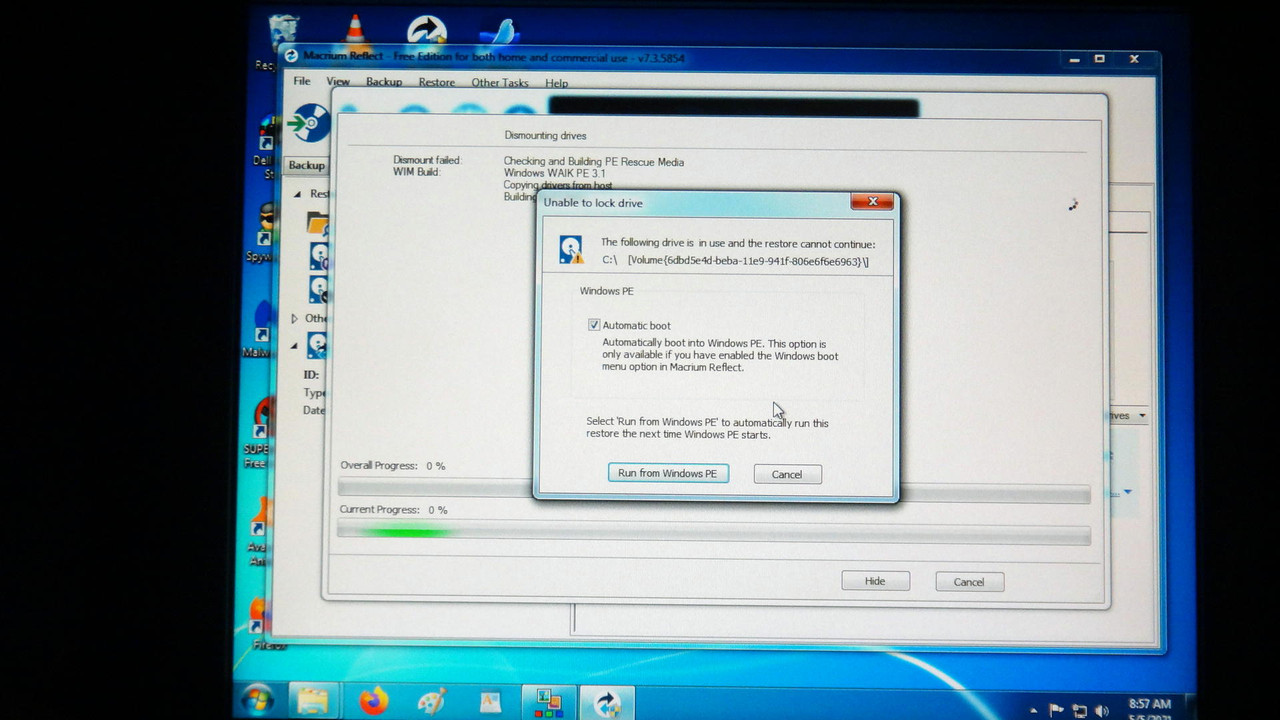Click Run from Windows PE button
This screenshot has height=720, width=1280.
pyautogui.click(x=668, y=473)
